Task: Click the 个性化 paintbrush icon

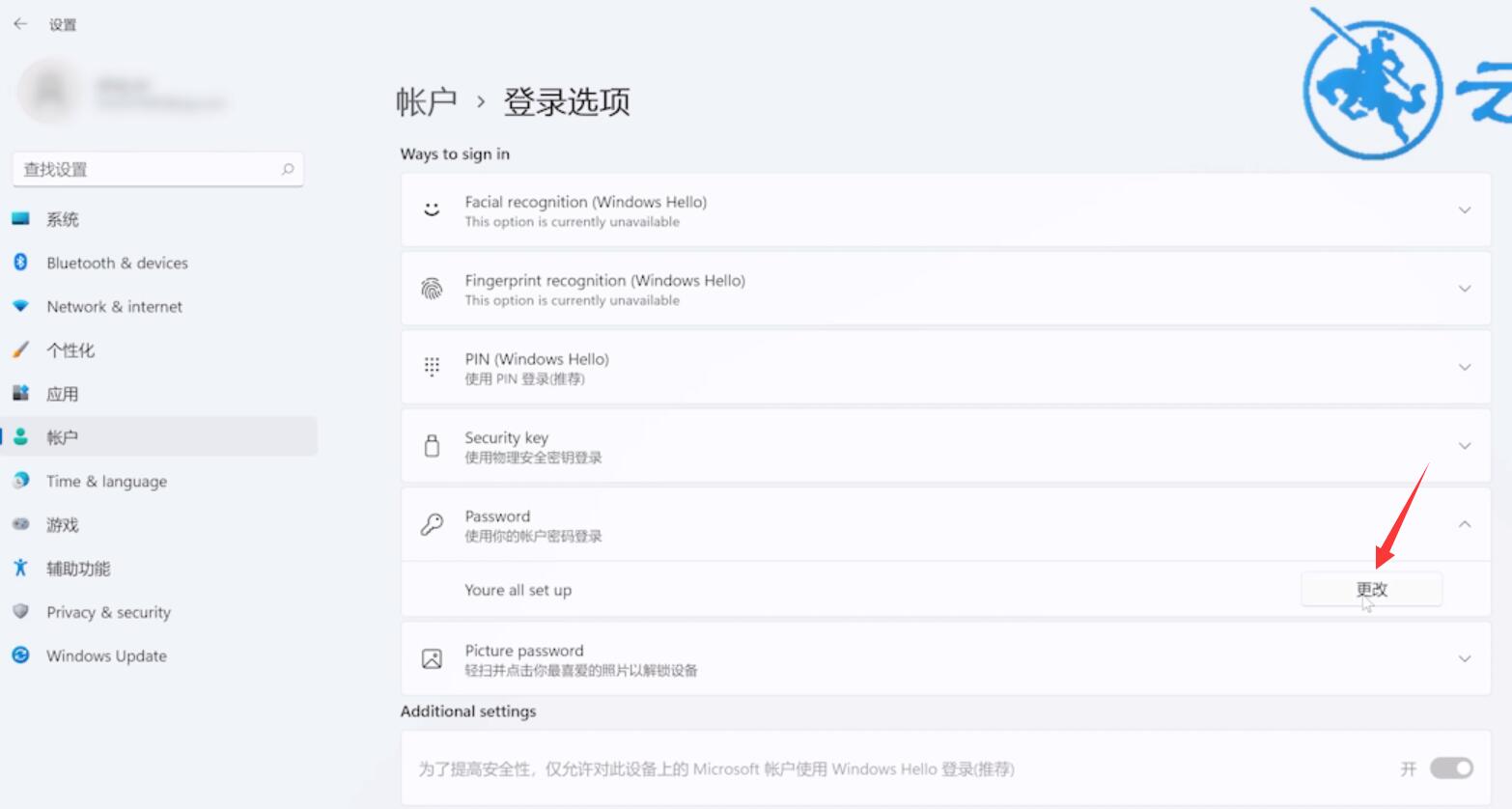Action: pyautogui.click(x=20, y=349)
